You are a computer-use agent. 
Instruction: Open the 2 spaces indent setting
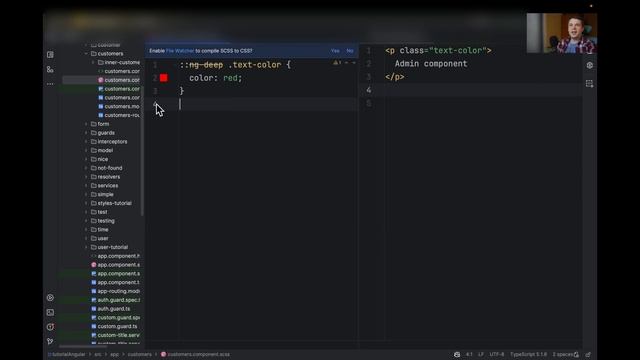(x=563, y=355)
